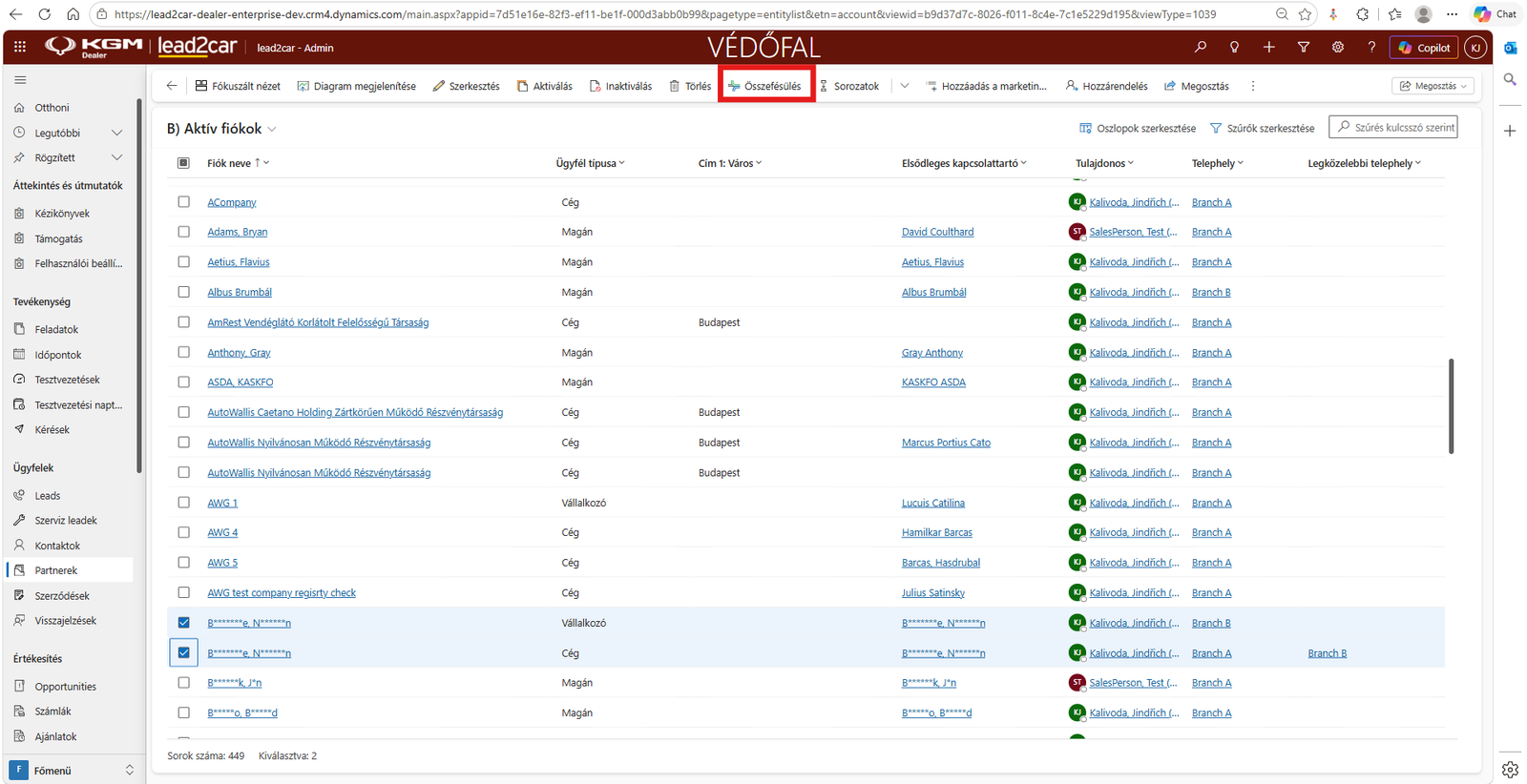1527x784 pixels.
Task: Expand the Legutóbbi section
Action: pyautogui.click(x=116, y=133)
